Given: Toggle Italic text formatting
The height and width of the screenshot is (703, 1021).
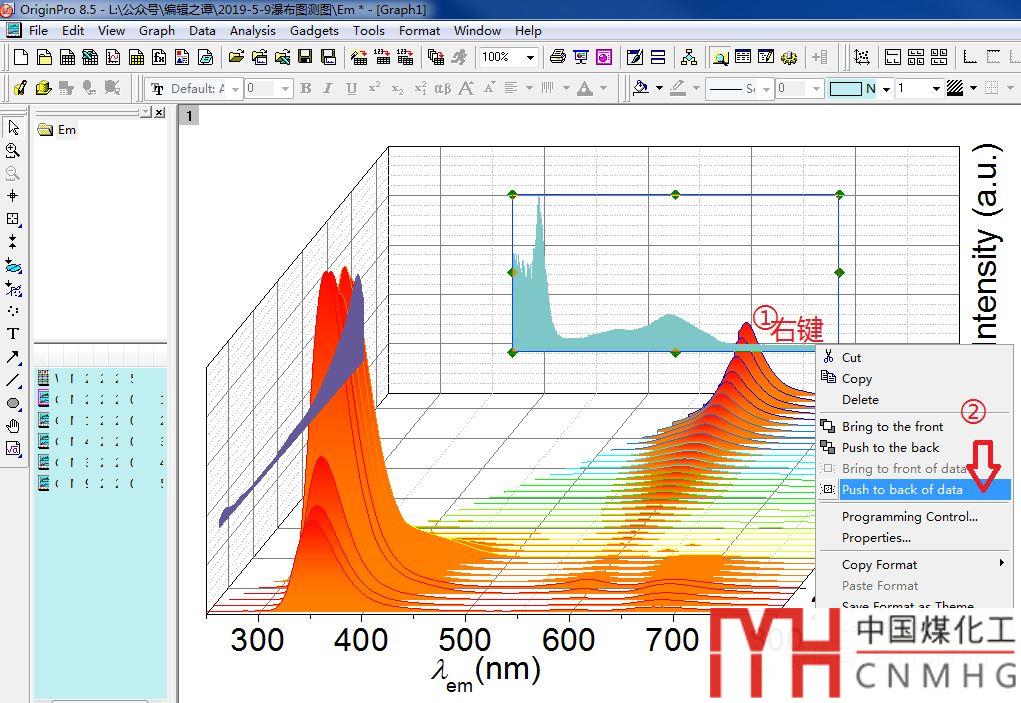Looking at the screenshot, I should (328, 89).
